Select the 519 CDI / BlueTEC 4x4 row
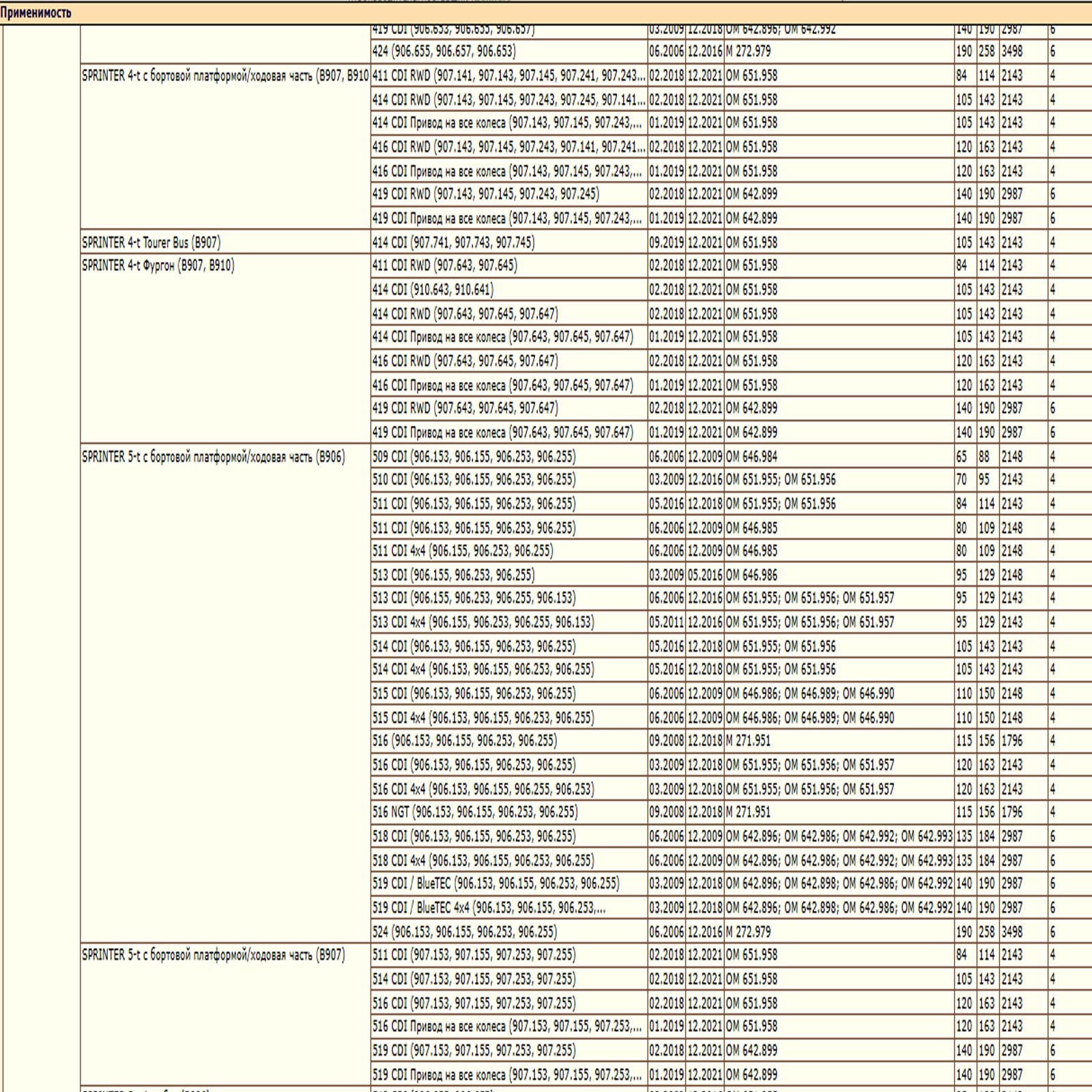This screenshot has width=1092, height=1092. click(x=489, y=908)
